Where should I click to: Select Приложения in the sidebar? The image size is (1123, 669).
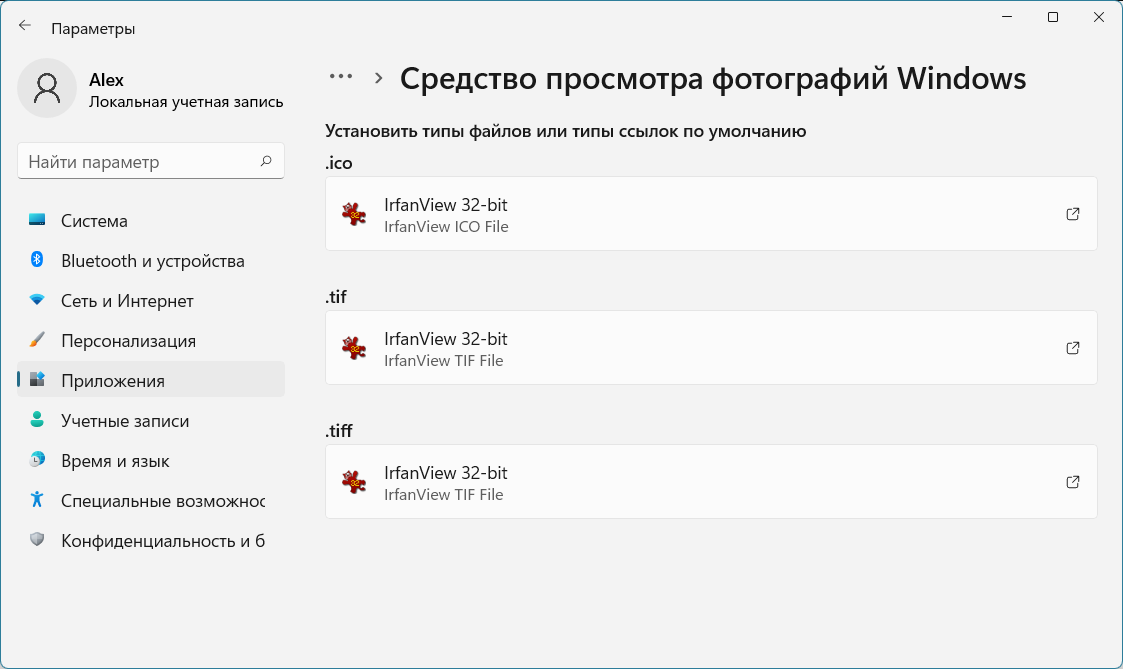pos(151,380)
